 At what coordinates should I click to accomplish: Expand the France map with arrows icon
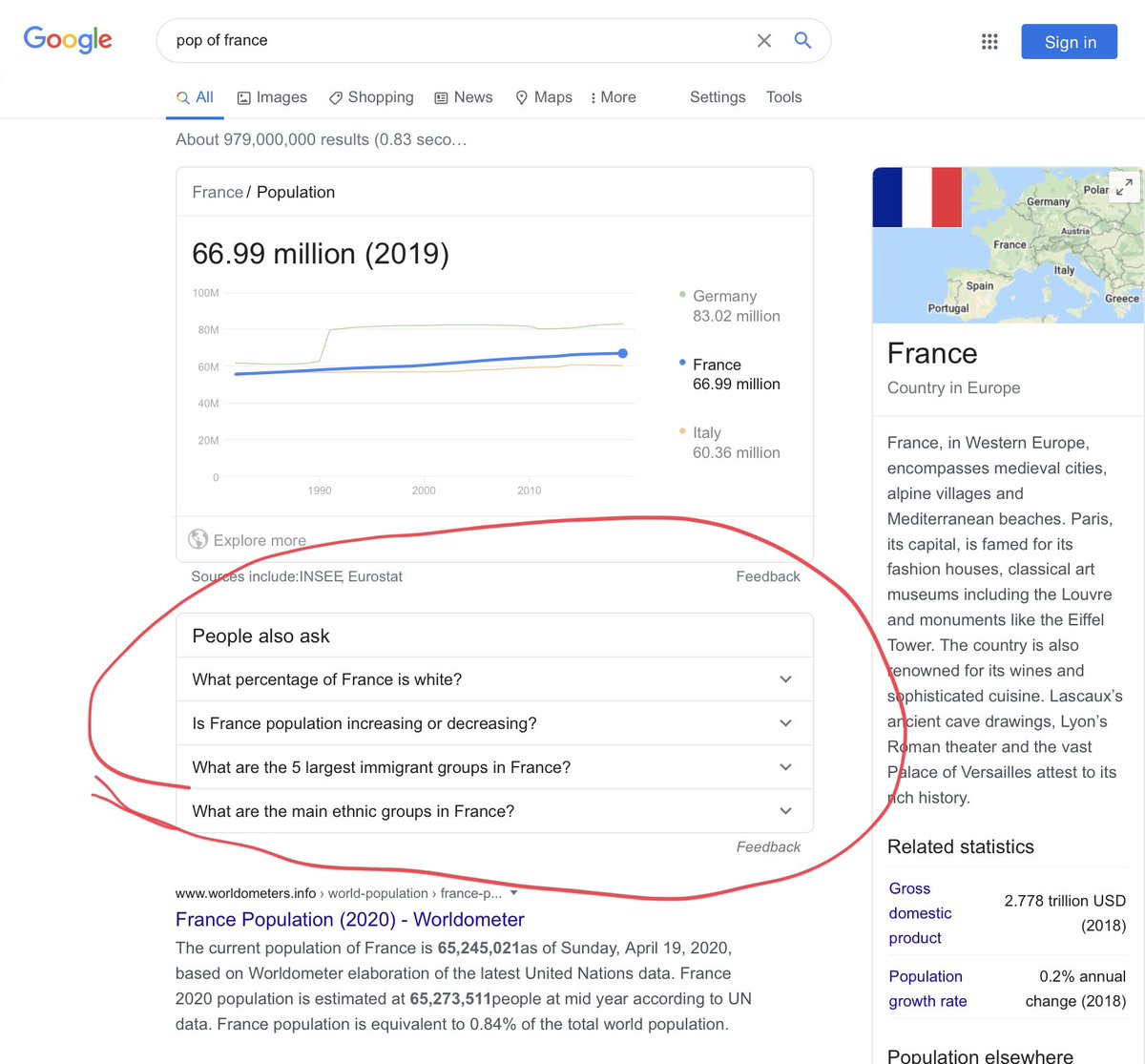pos(1125,187)
